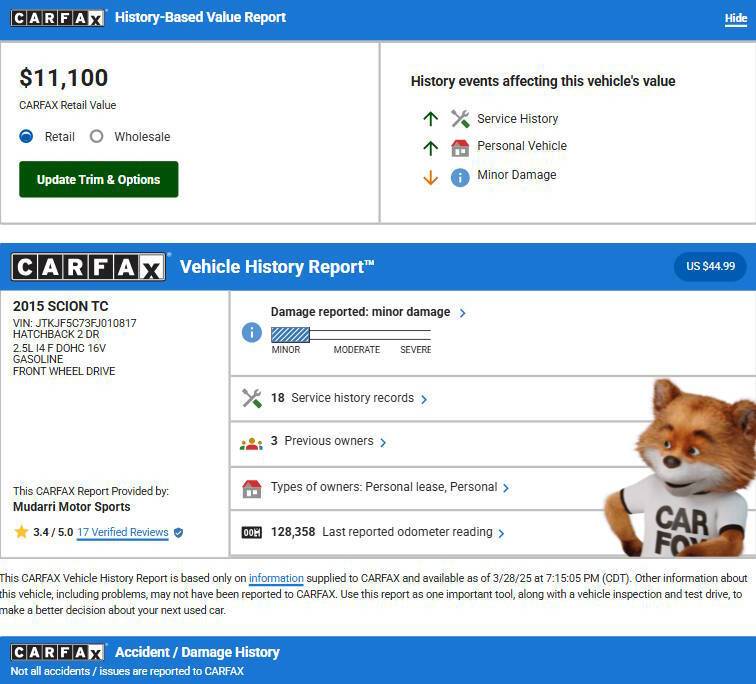Click the Damage reported: minor damage heading
Viewport: 756px width, 684px height.
tap(360, 312)
